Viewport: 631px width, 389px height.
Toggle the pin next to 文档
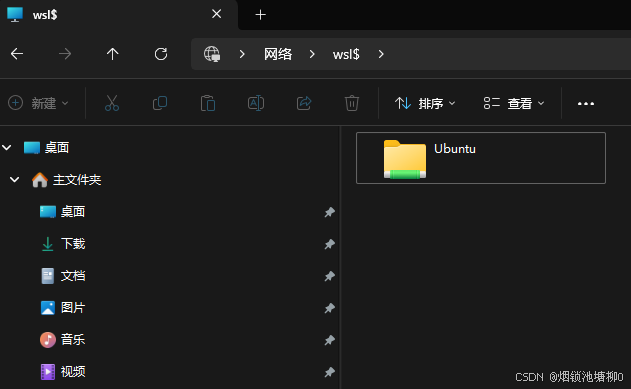(x=330, y=276)
